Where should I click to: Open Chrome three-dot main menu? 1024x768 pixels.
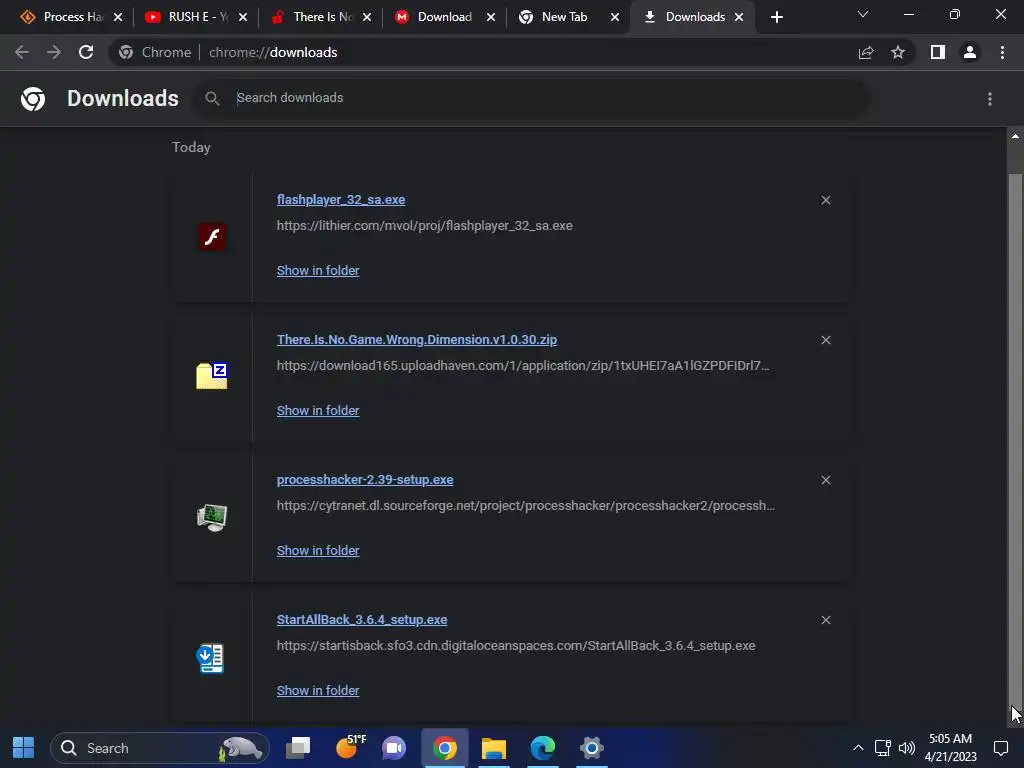tap(1002, 52)
